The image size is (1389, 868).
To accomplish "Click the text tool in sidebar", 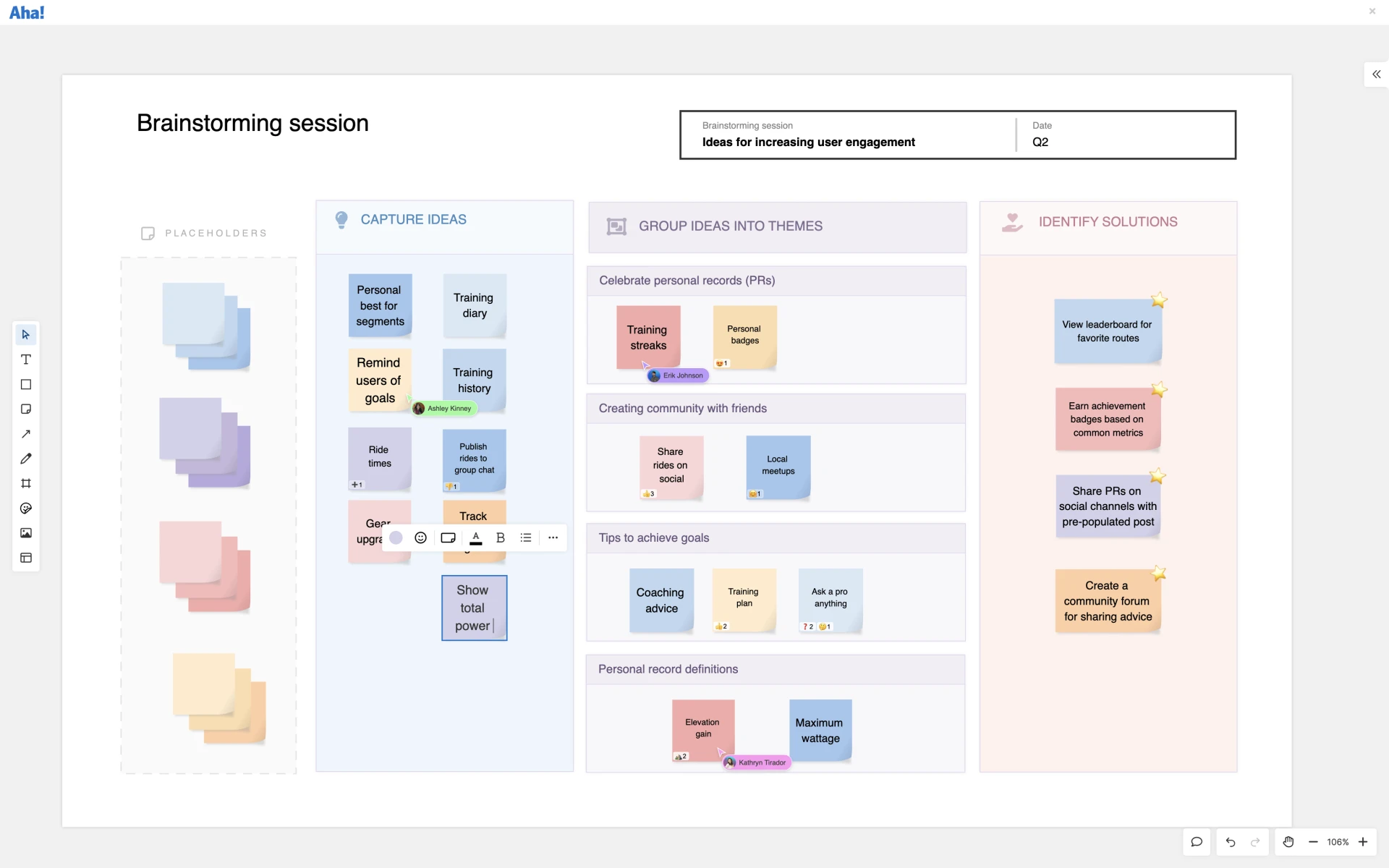I will click(25, 359).
